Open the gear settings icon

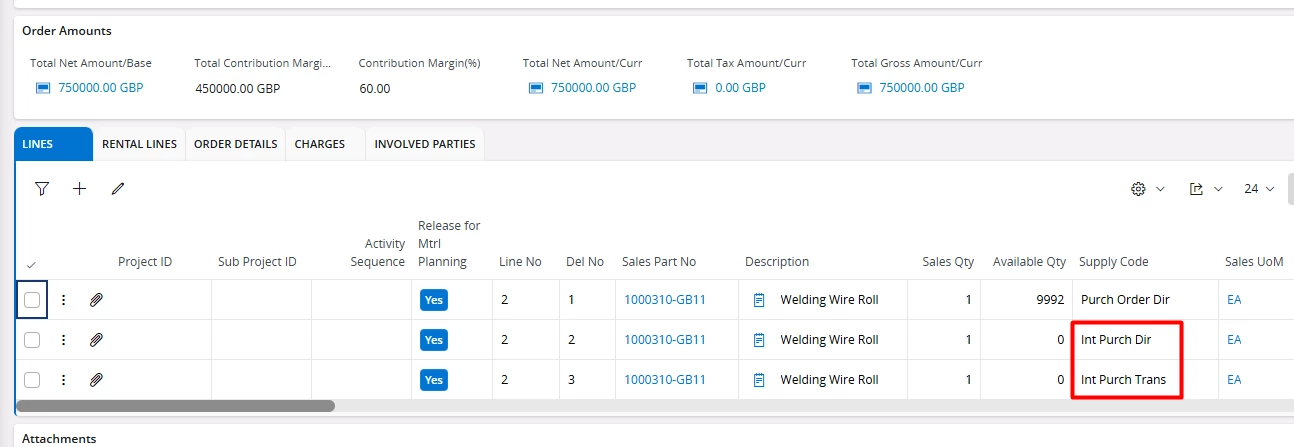coord(1137,188)
